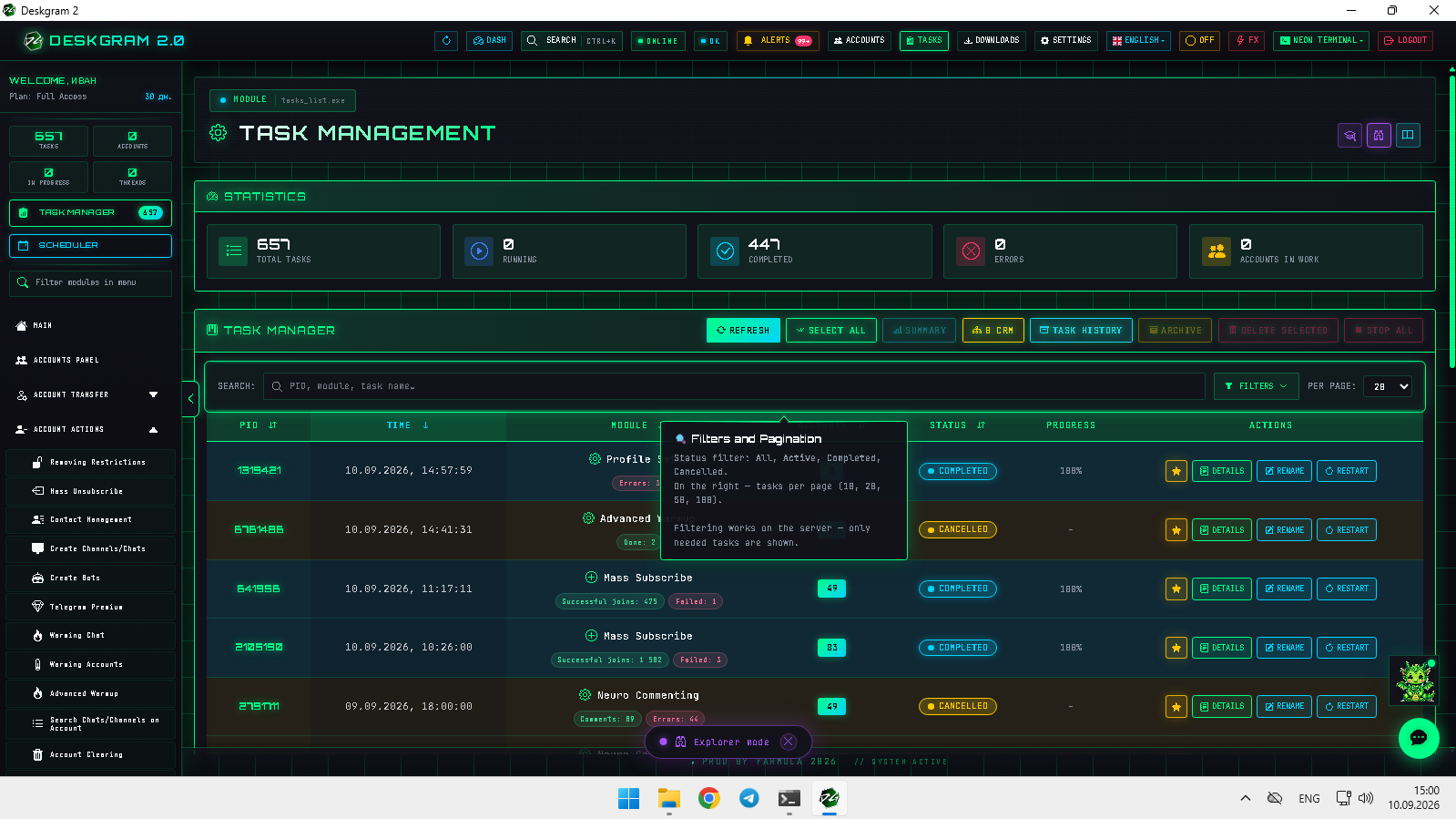The width and height of the screenshot is (1456, 819).
Task: Open Telegram from the taskbar
Action: (748, 798)
